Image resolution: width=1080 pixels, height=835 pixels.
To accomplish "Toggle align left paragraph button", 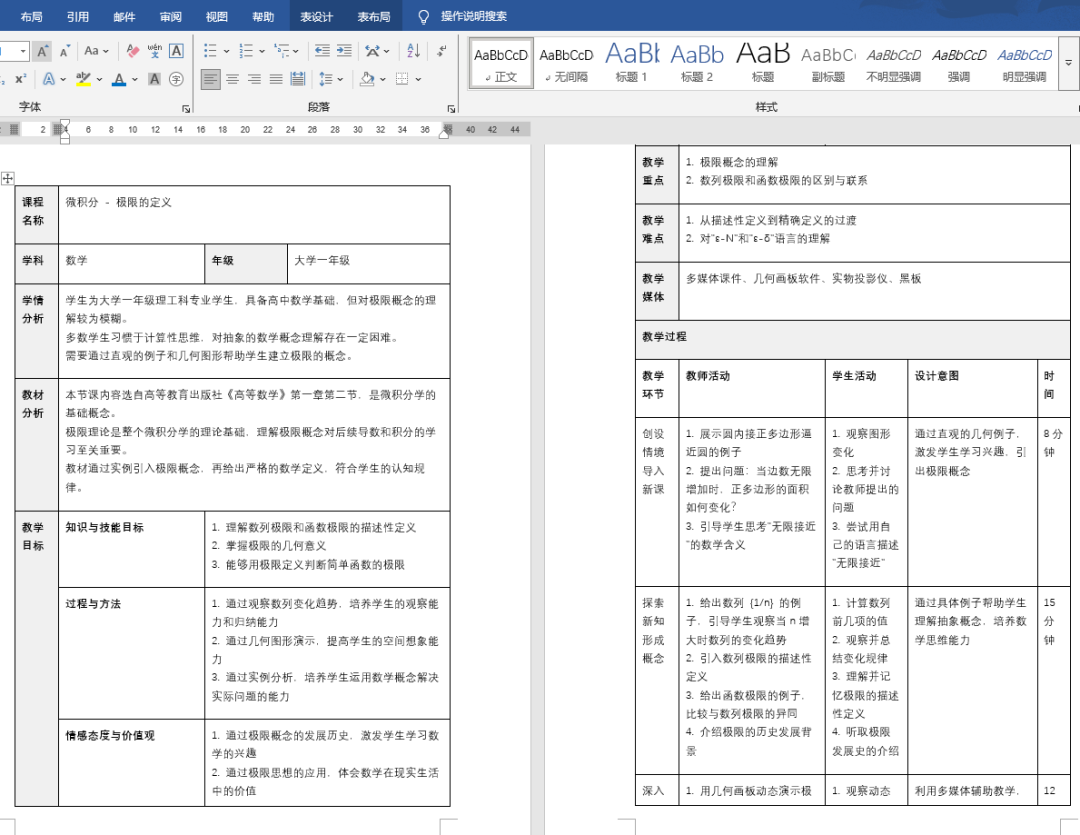I will [210, 79].
